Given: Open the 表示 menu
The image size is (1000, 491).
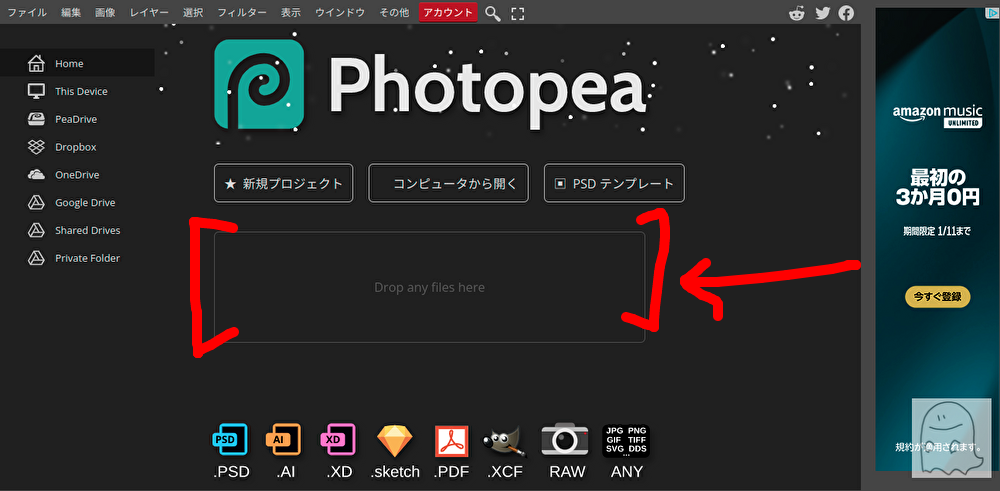Looking at the screenshot, I should click(291, 12).
